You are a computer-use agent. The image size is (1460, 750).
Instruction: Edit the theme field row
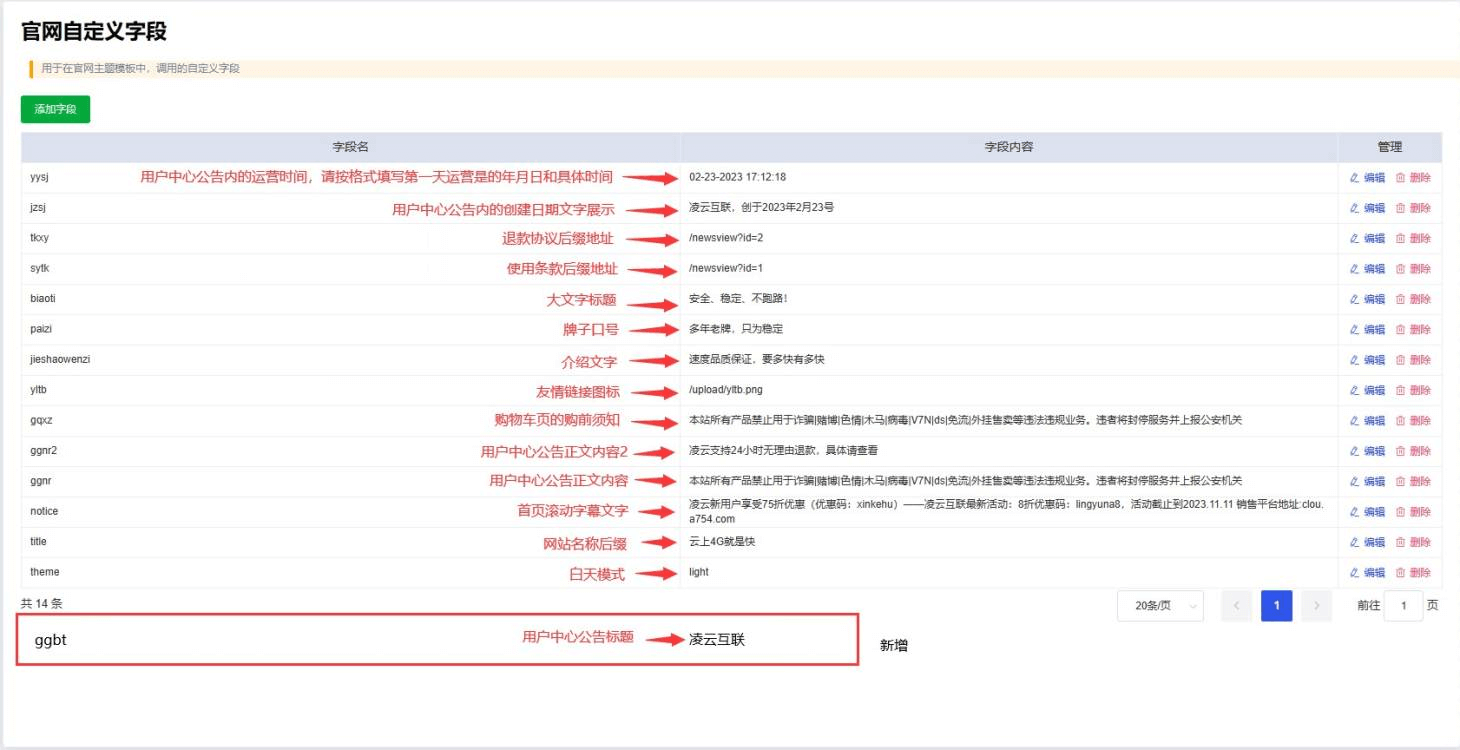point(1367,573)
